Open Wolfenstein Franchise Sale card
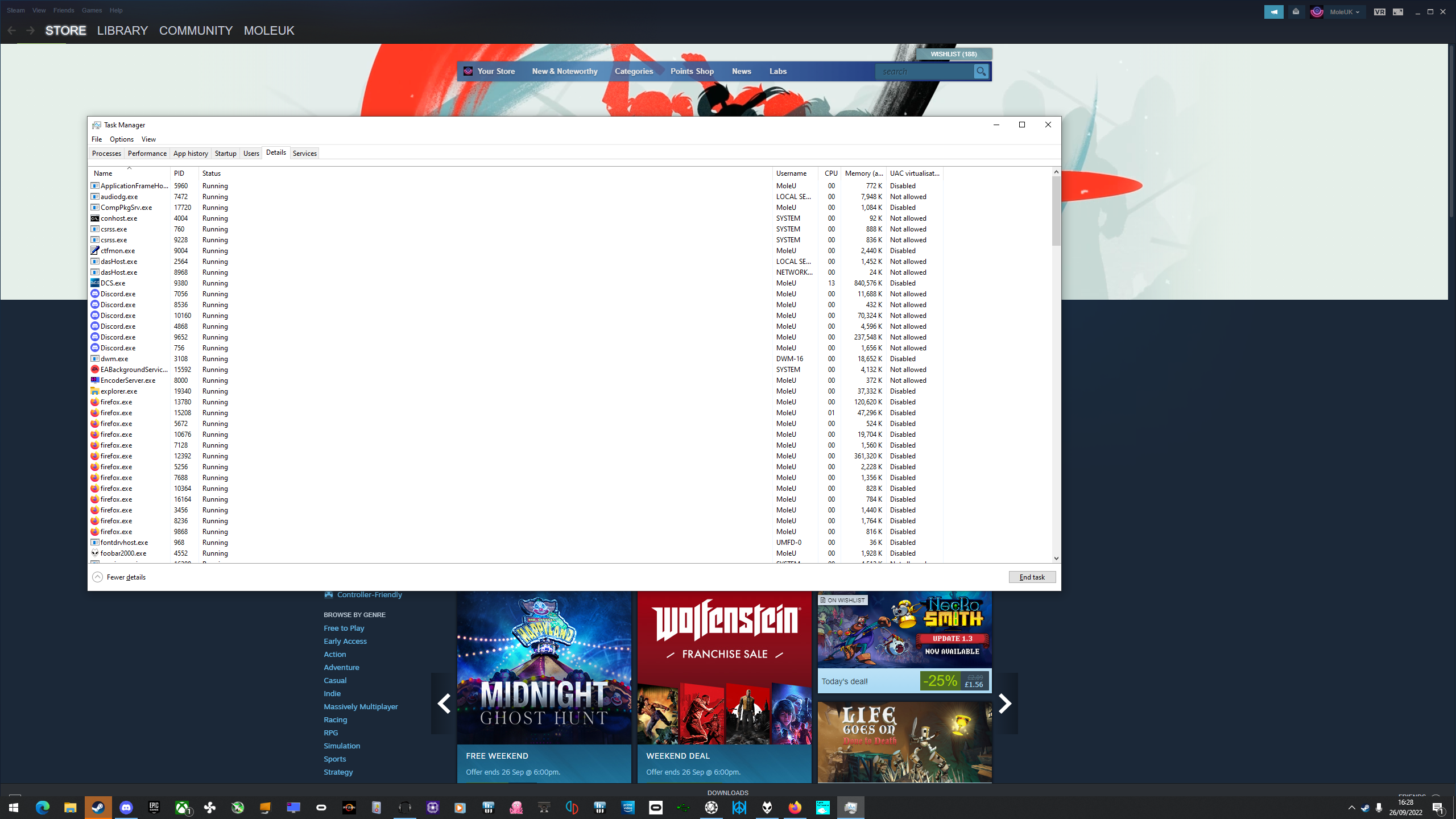 (x=724, y=687)
